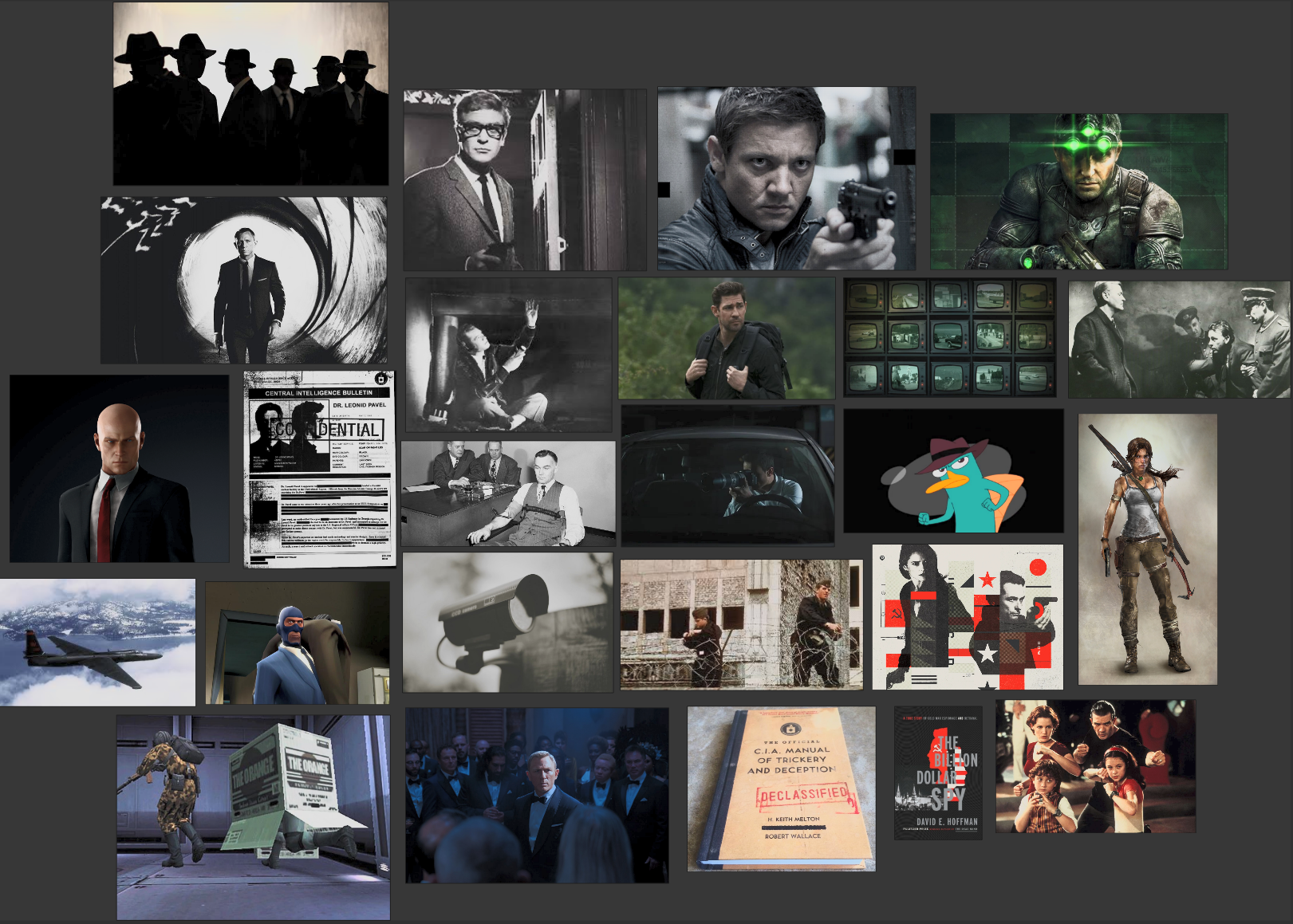Pick The Billion Dollar Spy book cover
The height and width of the screenshot is (924, 1293).
pos(938,773)
